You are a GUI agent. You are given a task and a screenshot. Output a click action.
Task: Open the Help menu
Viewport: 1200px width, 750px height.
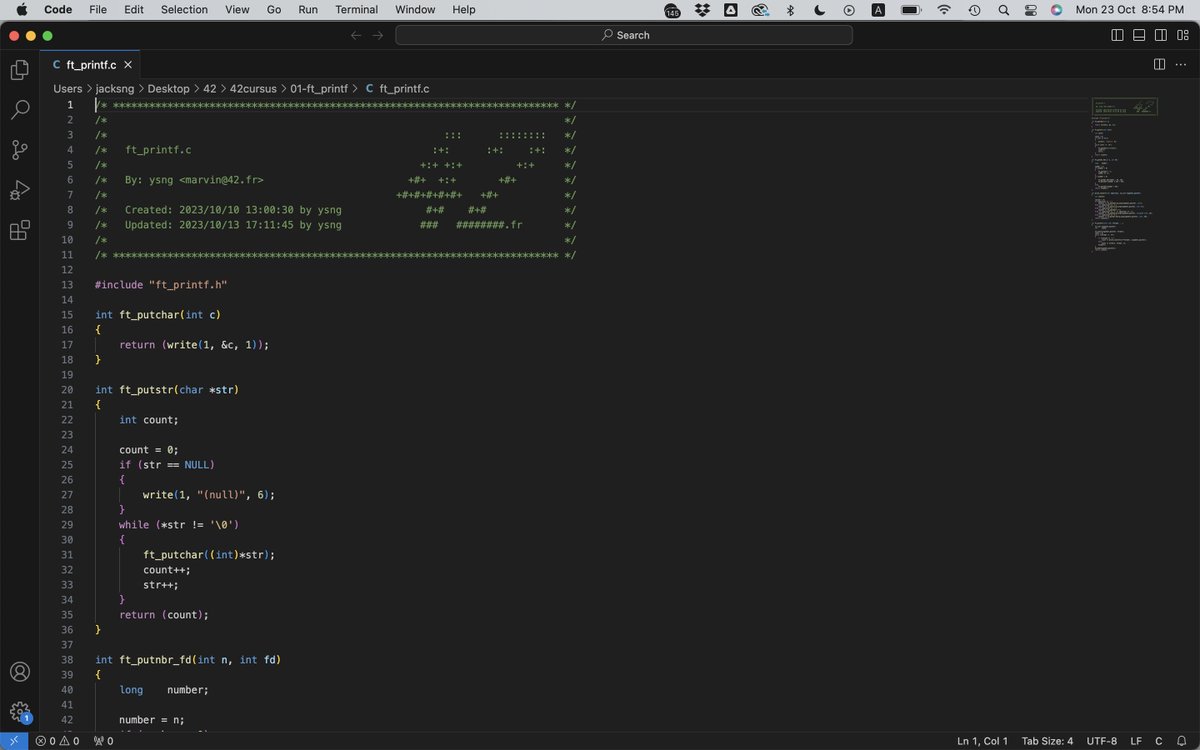(464, 9)
